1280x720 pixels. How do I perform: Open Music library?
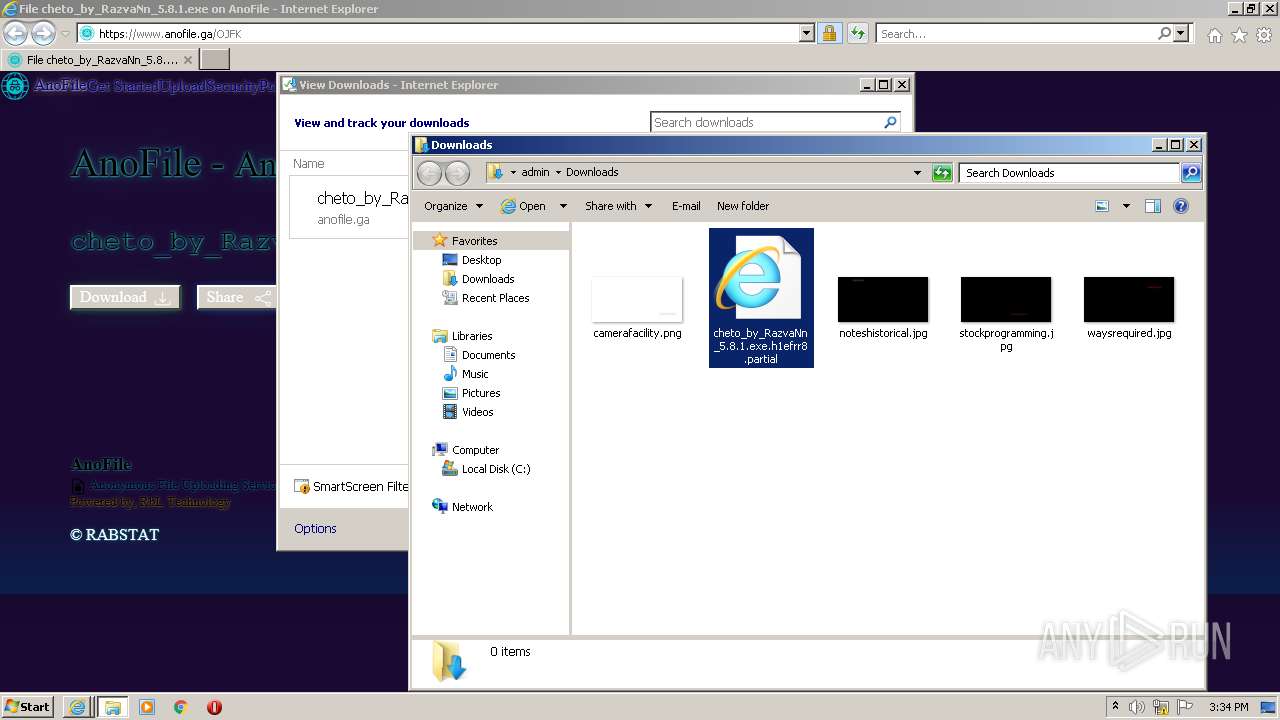click(x=474, y=374)
